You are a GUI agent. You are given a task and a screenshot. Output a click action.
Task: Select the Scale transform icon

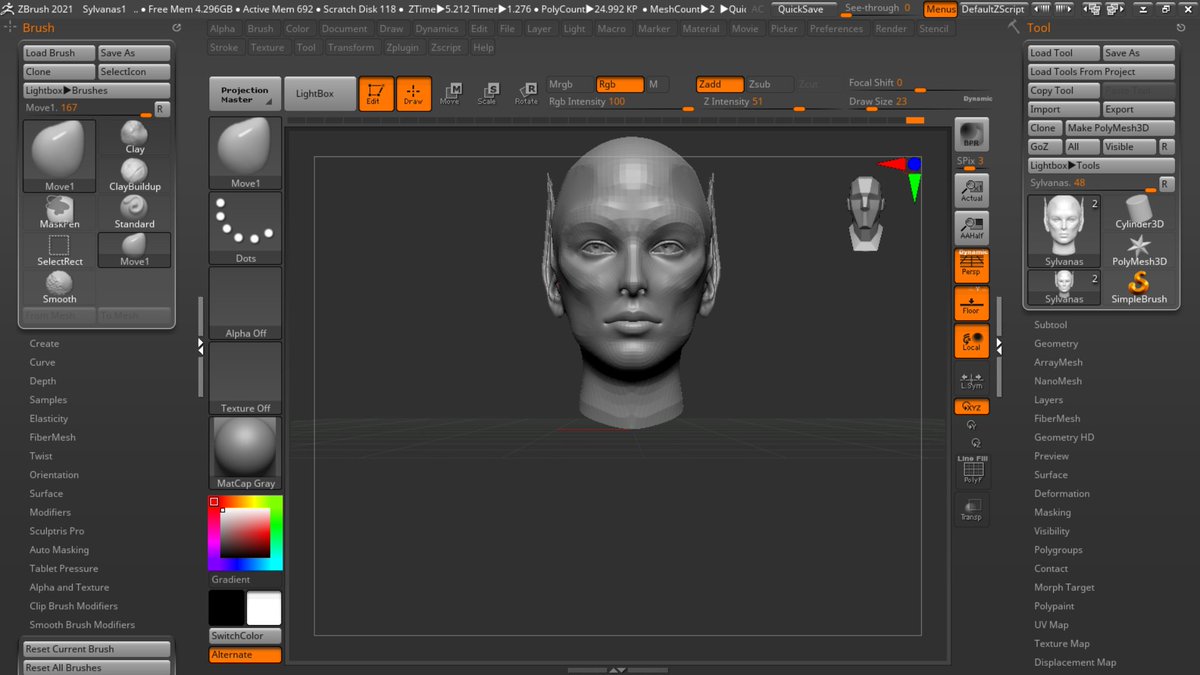click(x=487, y=94)
